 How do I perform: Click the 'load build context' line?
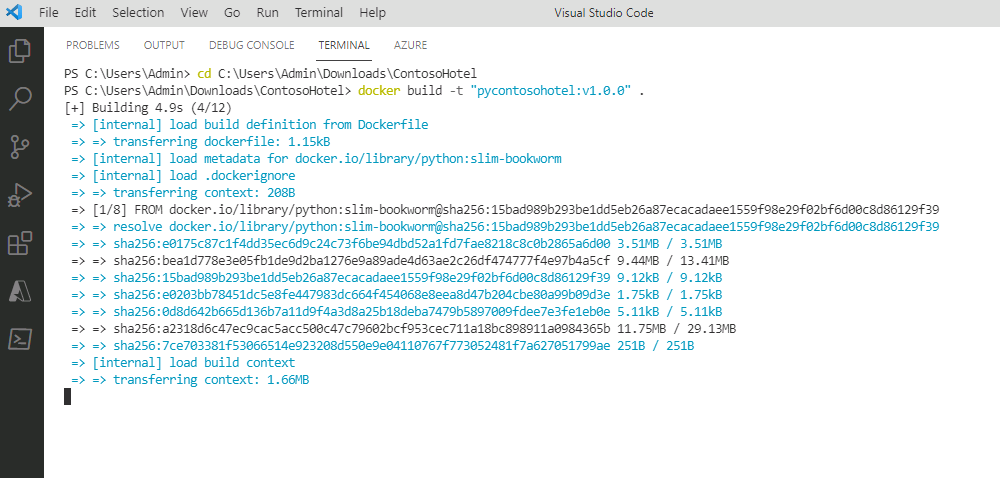(183, 363)
